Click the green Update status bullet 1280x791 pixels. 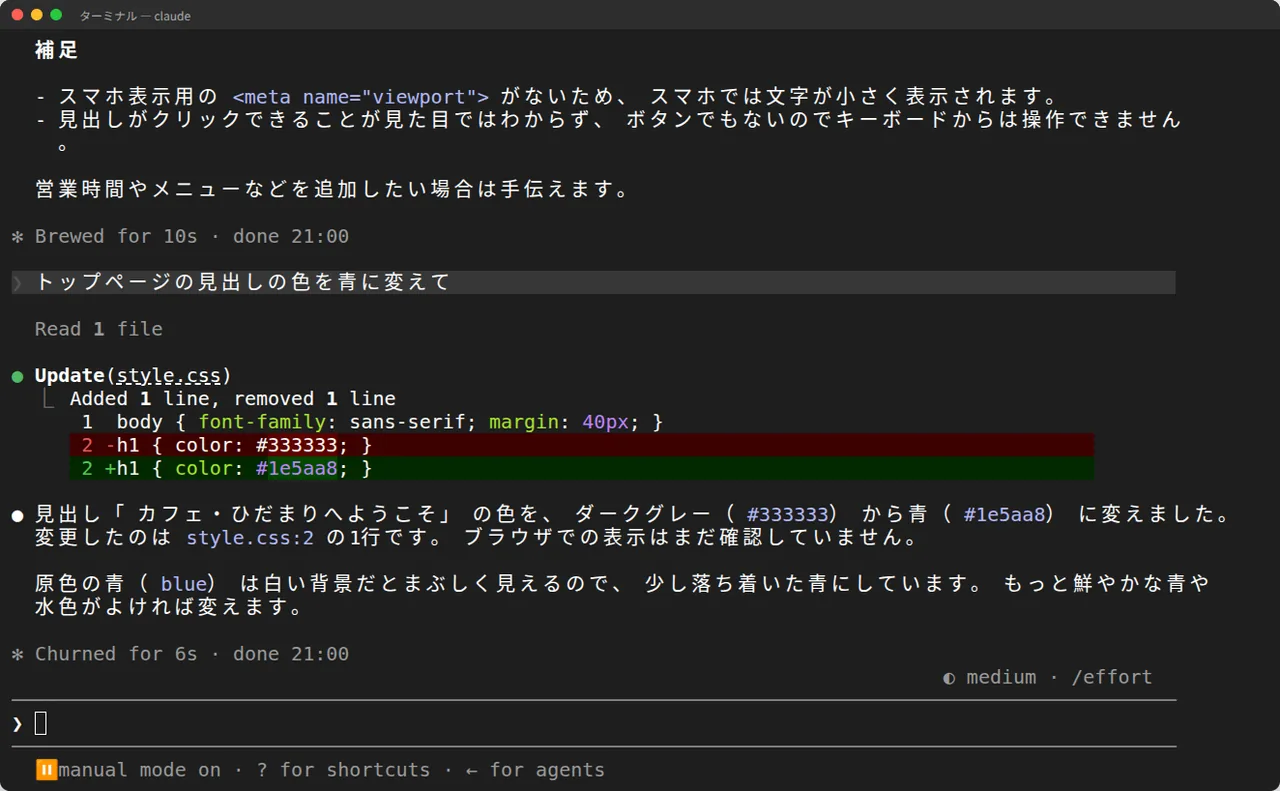17,377
